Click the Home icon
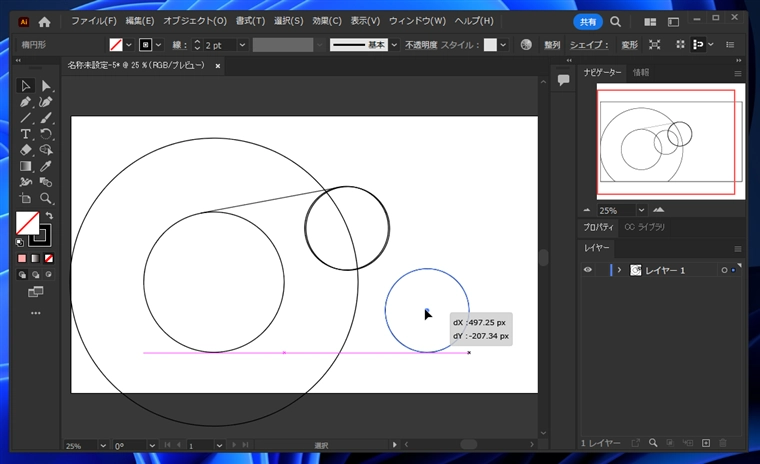 coord(44,22)
